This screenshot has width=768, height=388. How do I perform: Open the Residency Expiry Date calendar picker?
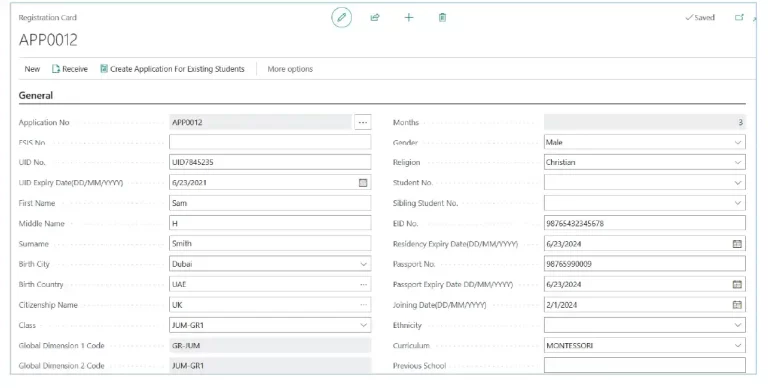(x=737, y=244)
